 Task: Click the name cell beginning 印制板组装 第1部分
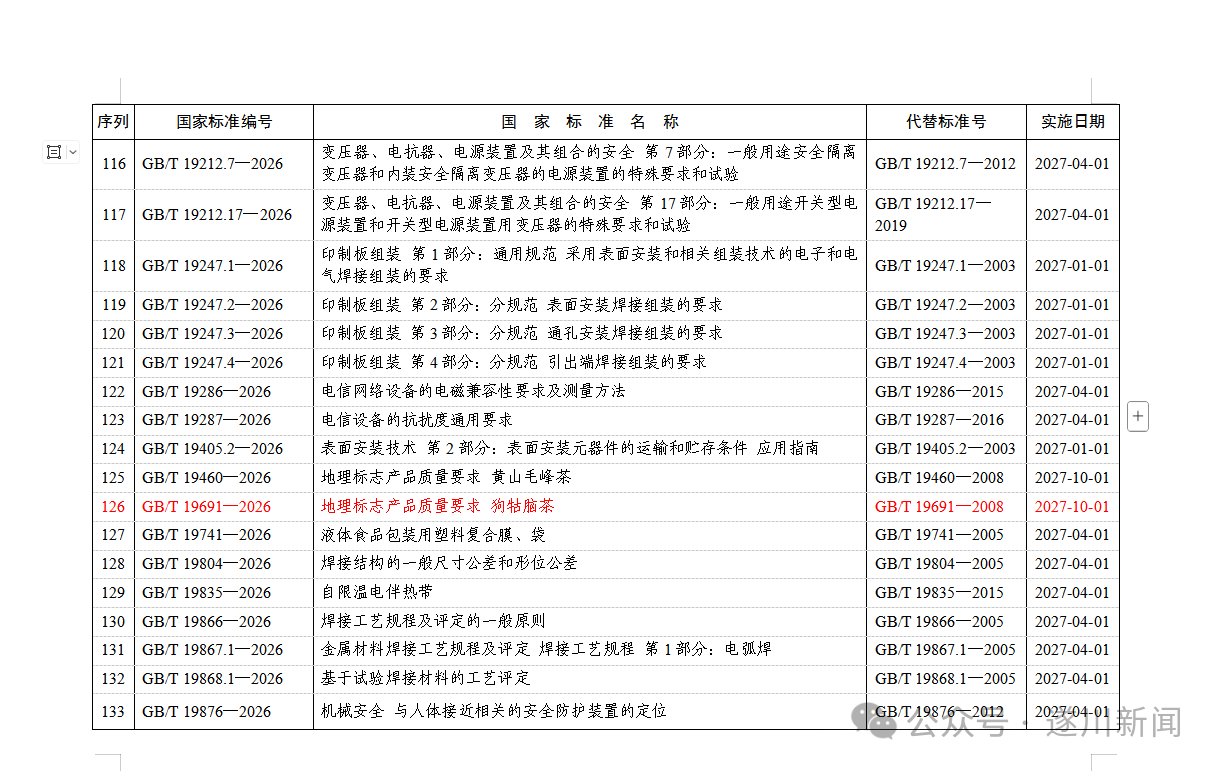pos(589,265)
